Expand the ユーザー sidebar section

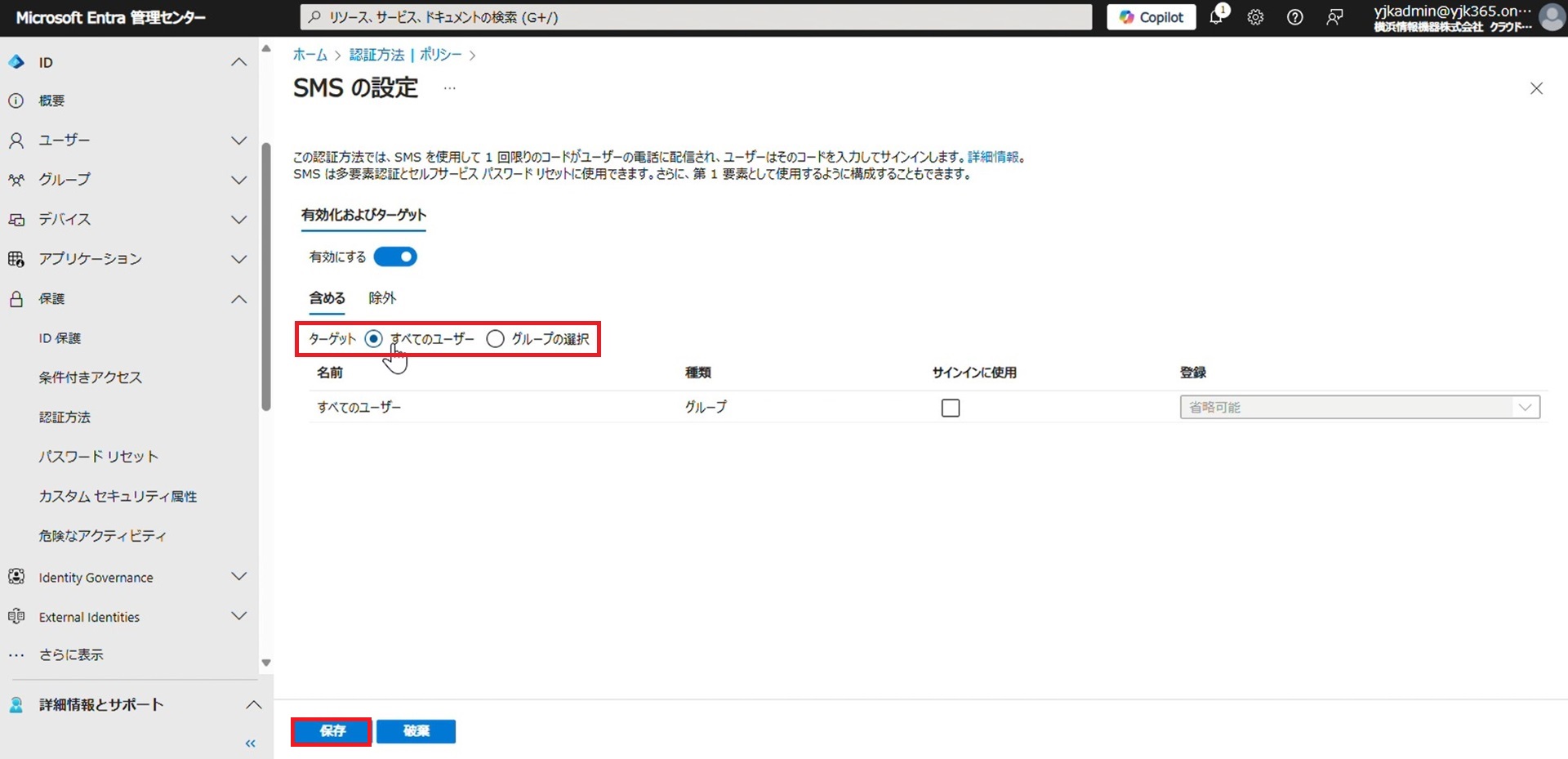(x=238, y=141)
